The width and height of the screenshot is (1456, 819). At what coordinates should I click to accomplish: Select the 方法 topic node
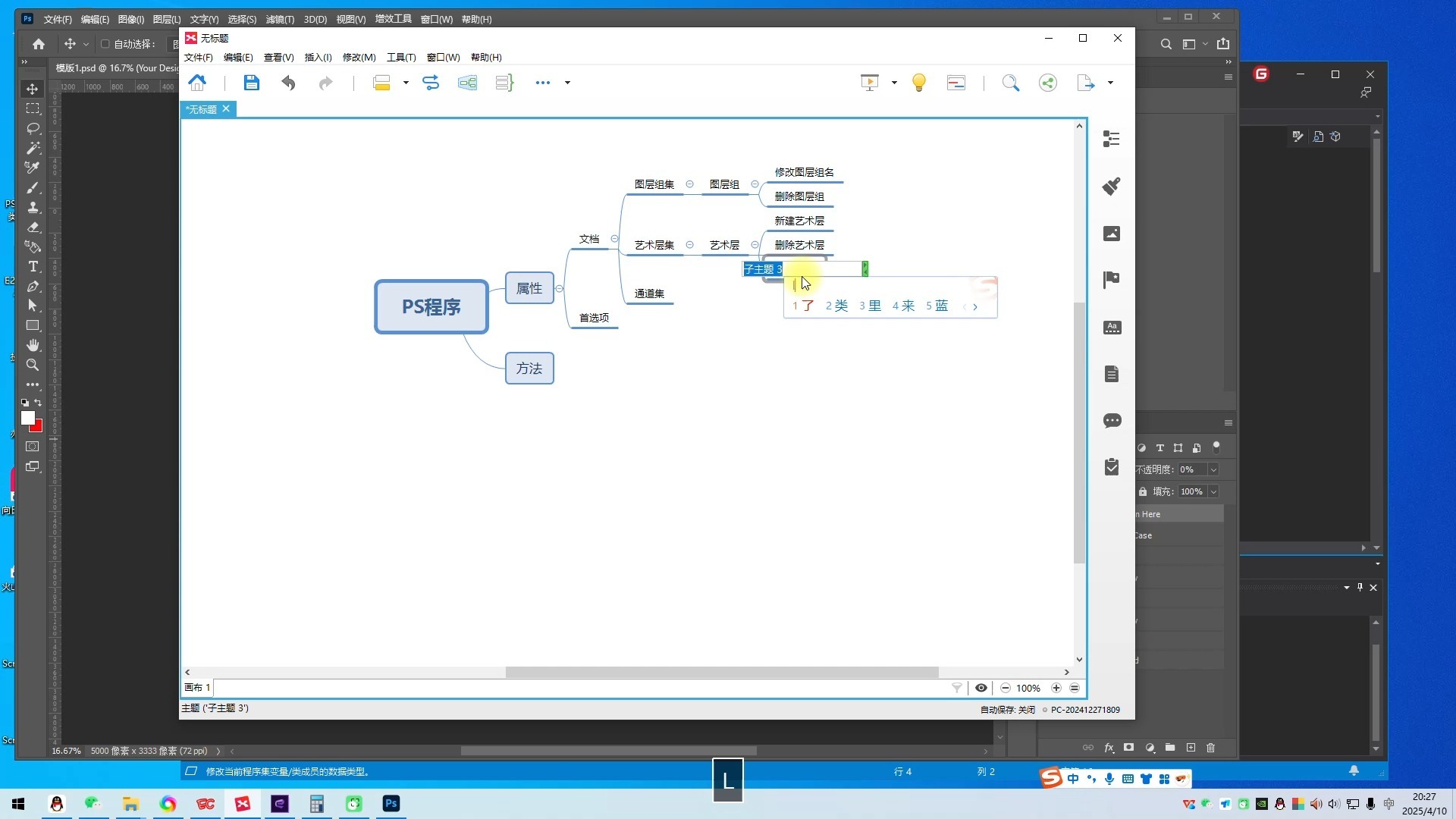[529, 369]
